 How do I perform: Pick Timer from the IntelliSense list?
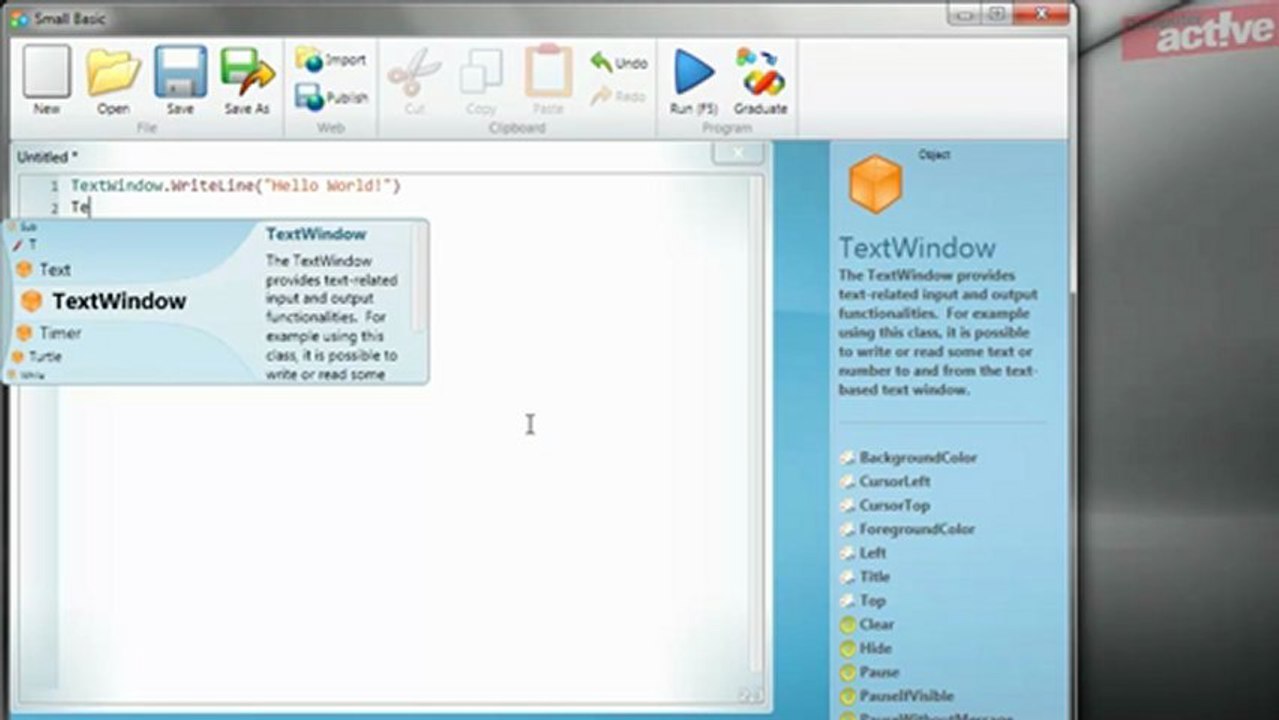[60, 333]
